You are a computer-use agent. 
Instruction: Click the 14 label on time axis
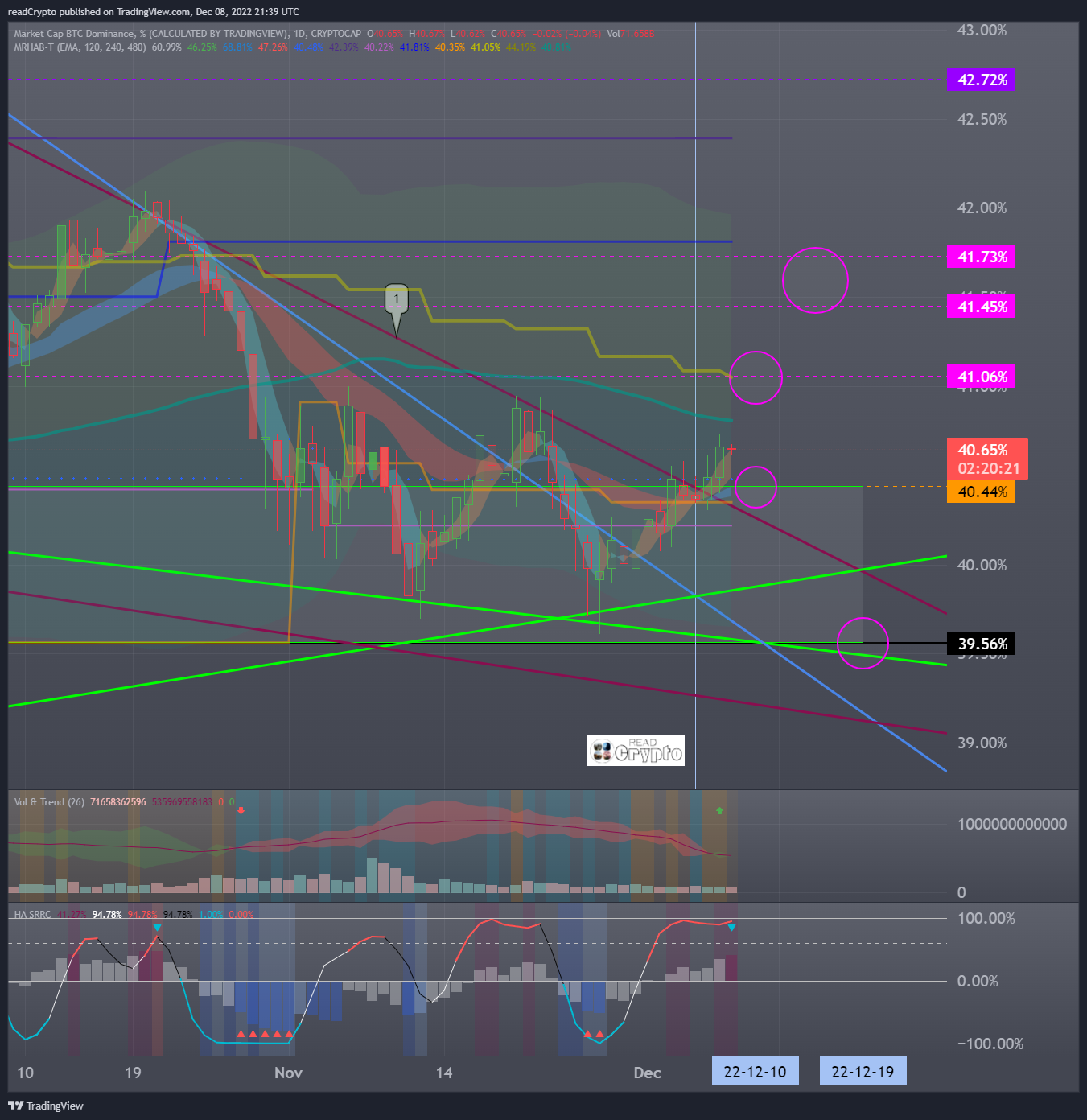tap(444, 1073)
